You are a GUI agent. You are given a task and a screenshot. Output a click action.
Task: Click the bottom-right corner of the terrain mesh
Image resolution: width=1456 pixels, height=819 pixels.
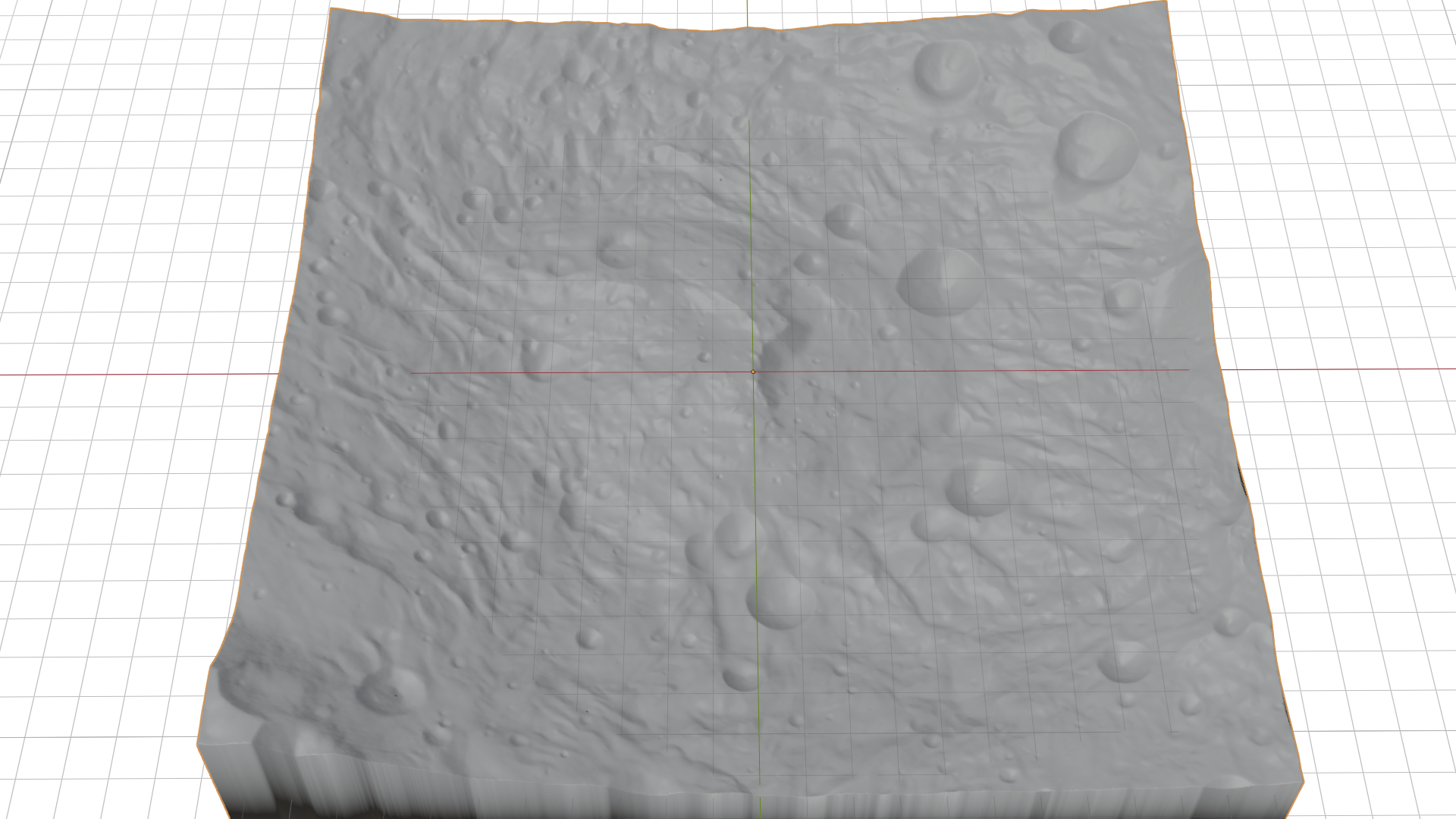[1301, 781]
